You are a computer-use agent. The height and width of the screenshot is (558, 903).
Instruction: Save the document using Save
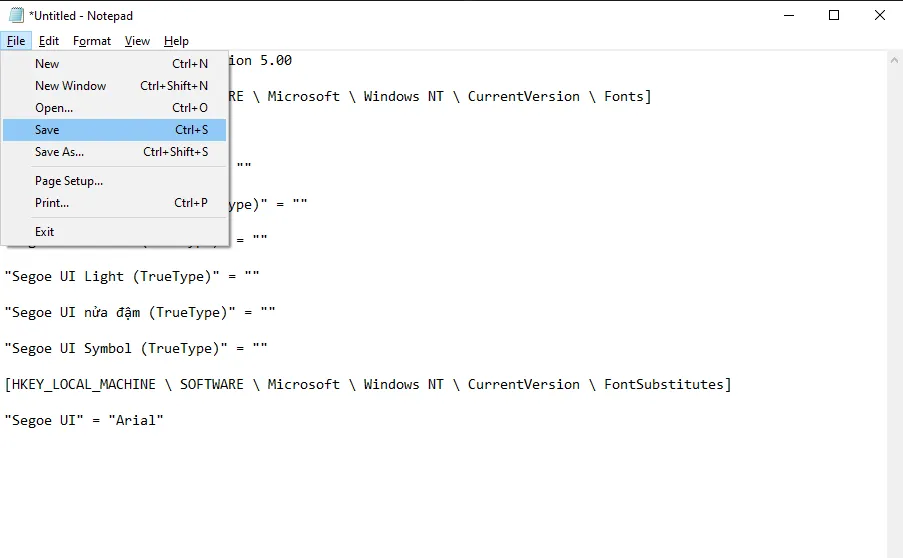tap(47, 130)
